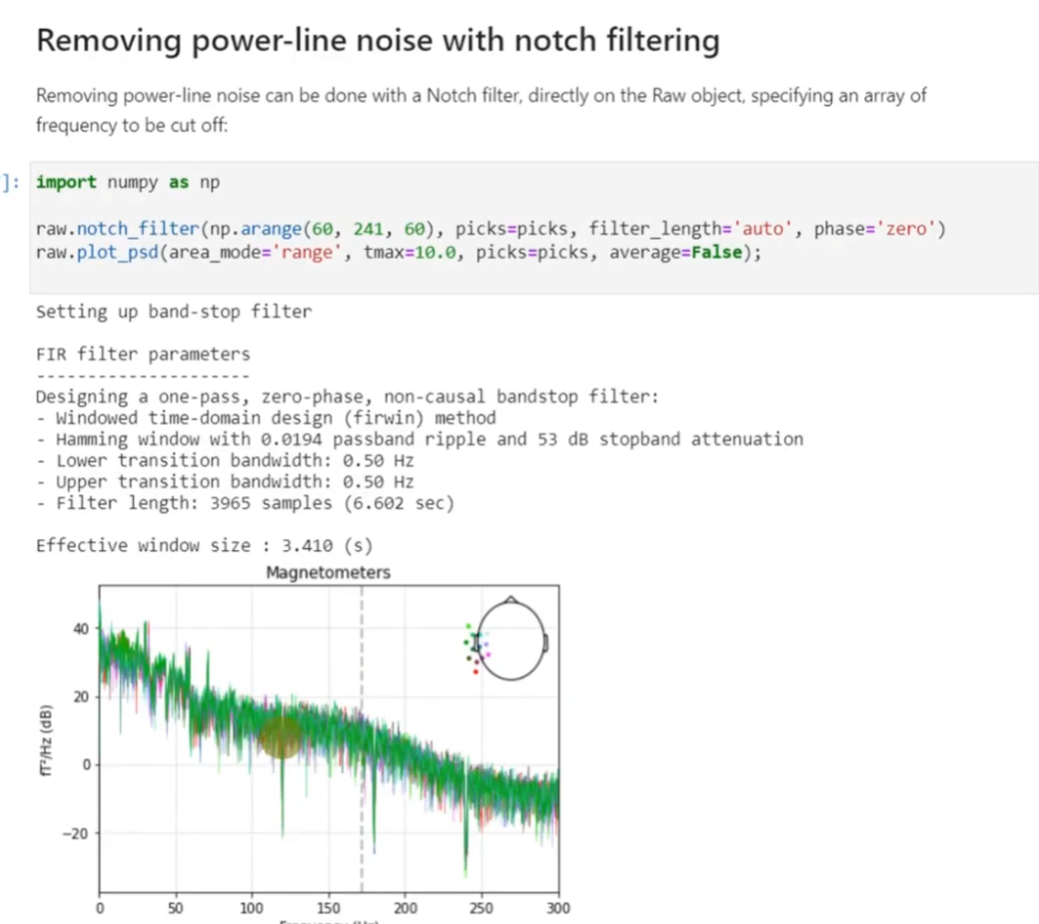Click the 'FIR filter parameters' output header

click(143, 354)
